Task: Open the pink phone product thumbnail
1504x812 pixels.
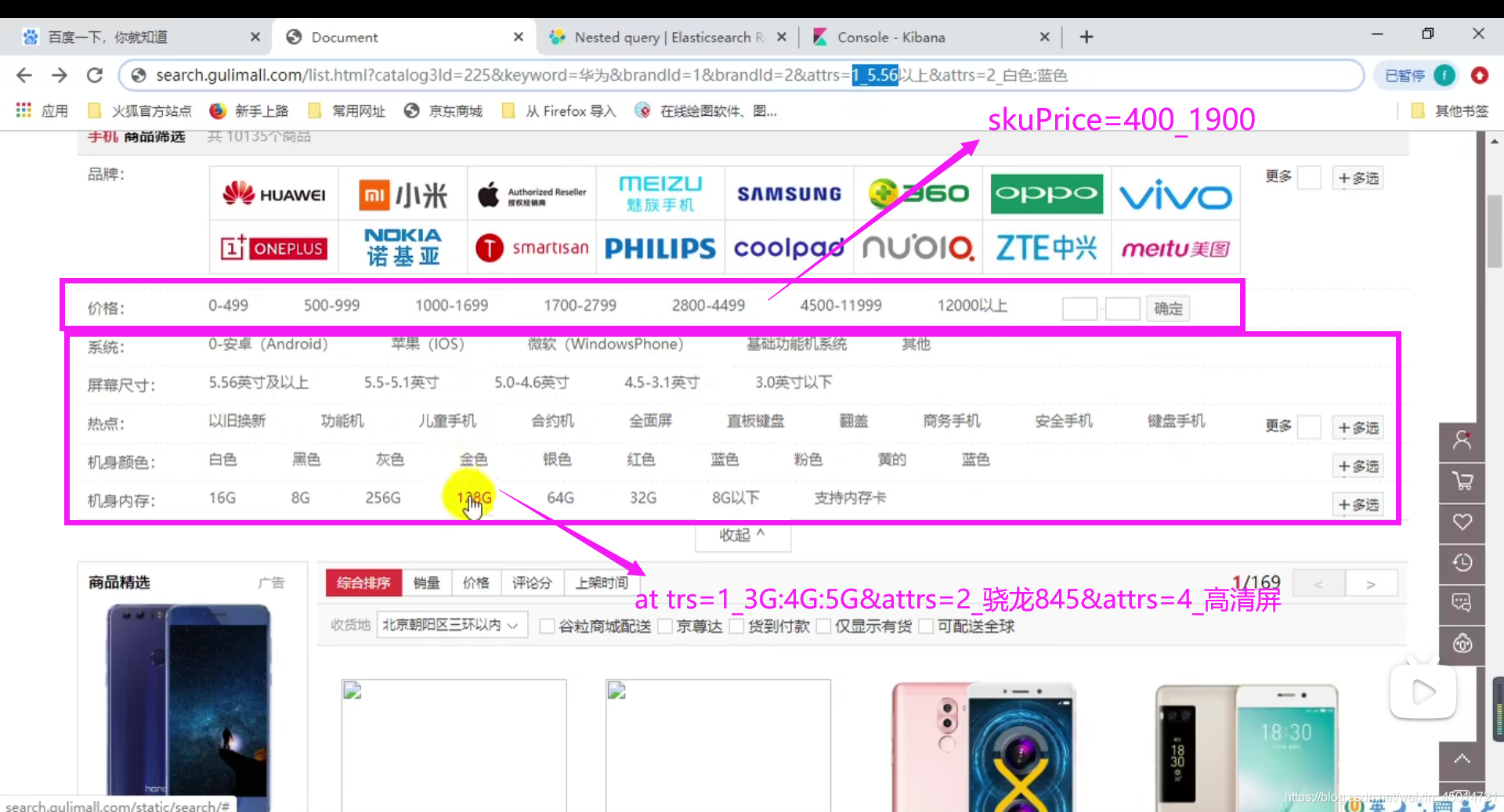Action: pyautogui.click(x=983, y=745)
